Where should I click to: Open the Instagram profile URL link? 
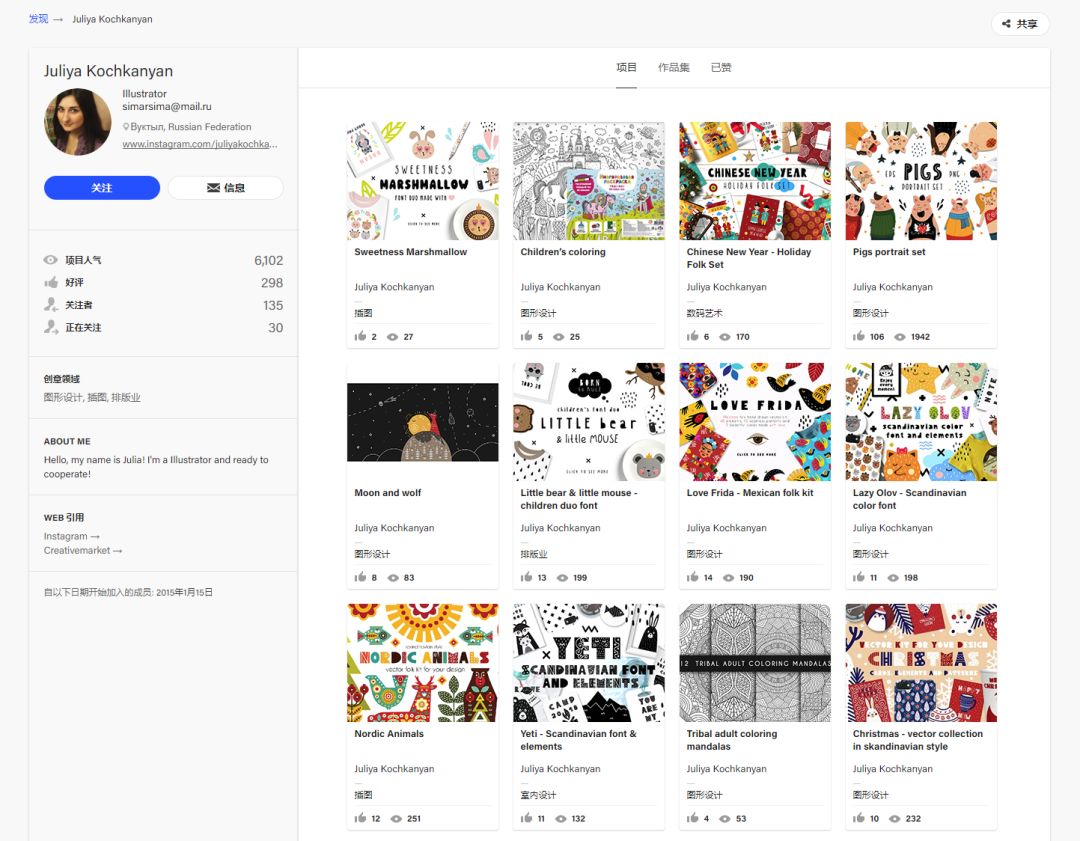[200, 144]
